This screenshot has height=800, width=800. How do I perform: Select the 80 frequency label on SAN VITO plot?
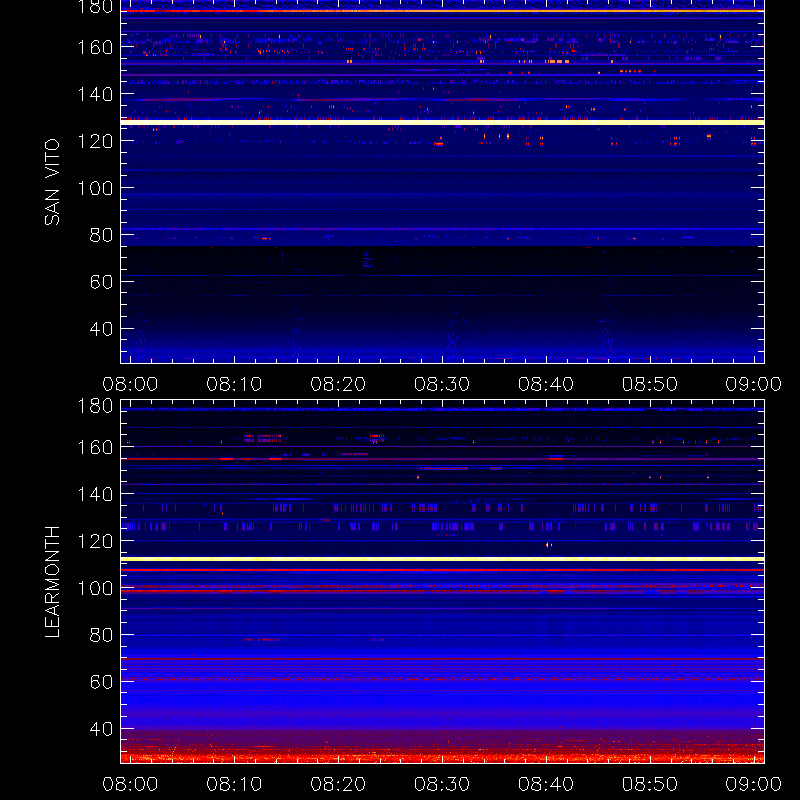(x=101, y=235)
